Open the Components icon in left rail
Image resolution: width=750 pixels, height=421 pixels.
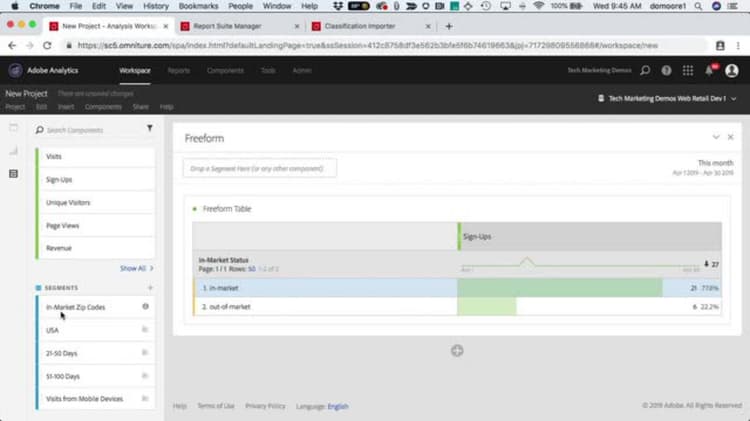coord(13,174)
